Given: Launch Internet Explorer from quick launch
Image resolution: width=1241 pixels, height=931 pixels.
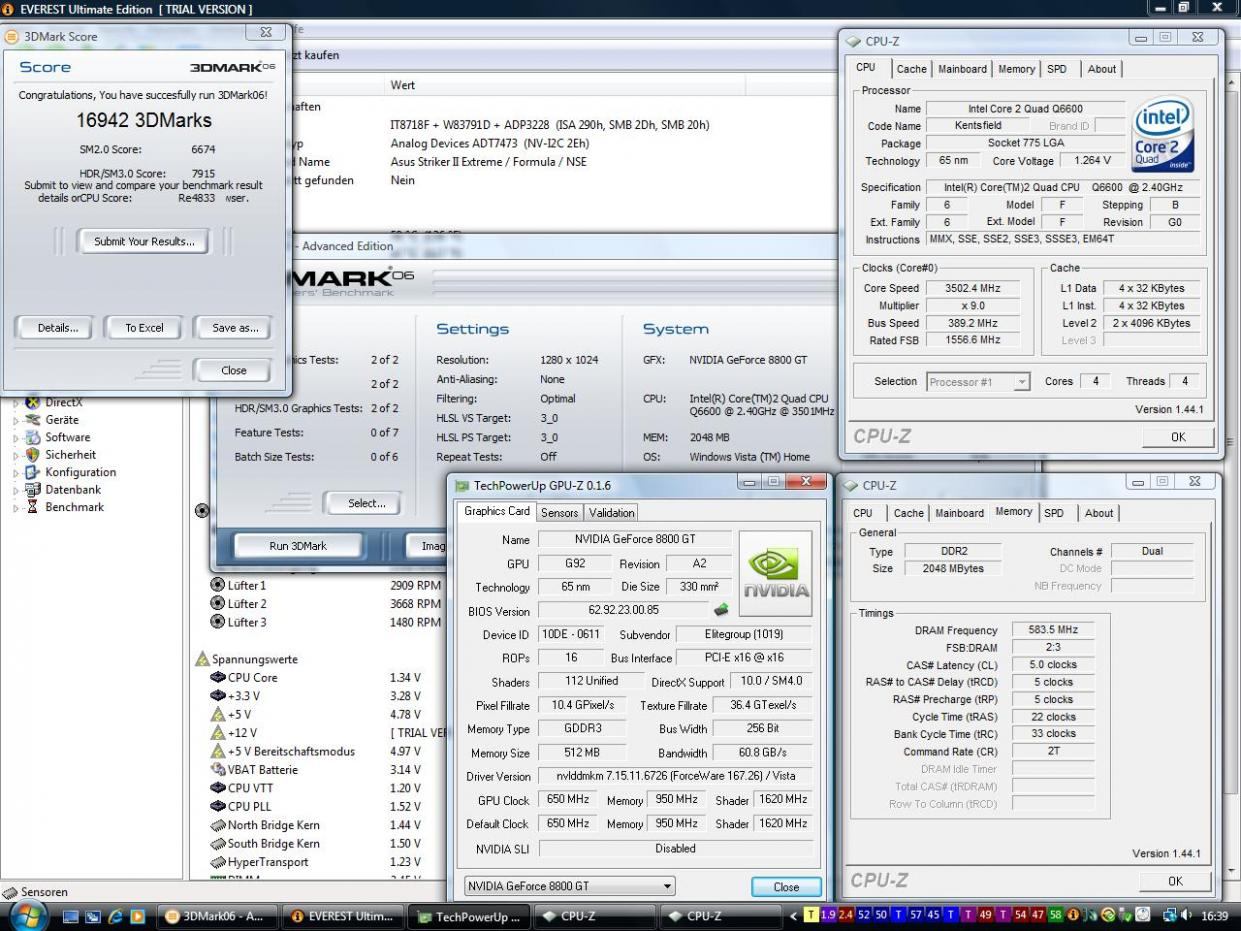Looking at the screenshot, I should point(117,916).
